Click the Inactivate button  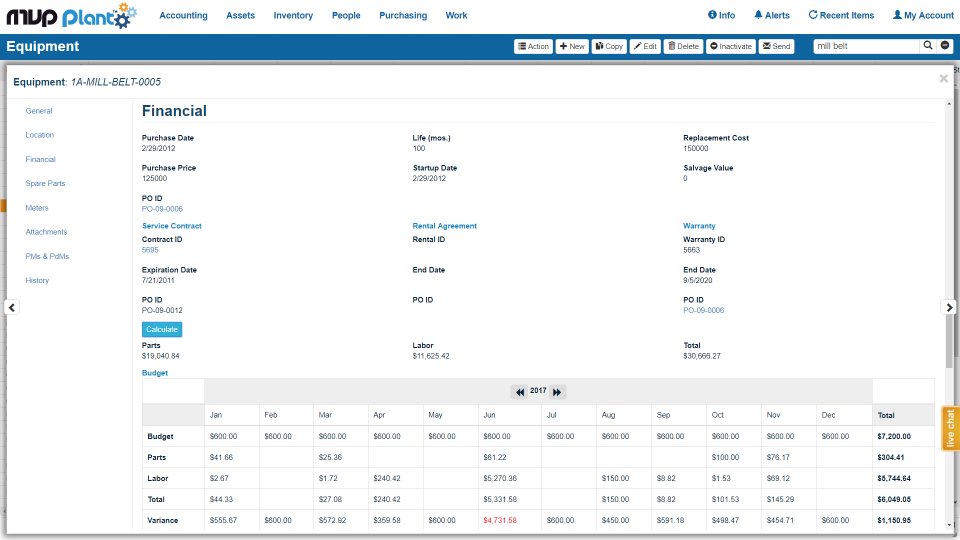[730, 46]
